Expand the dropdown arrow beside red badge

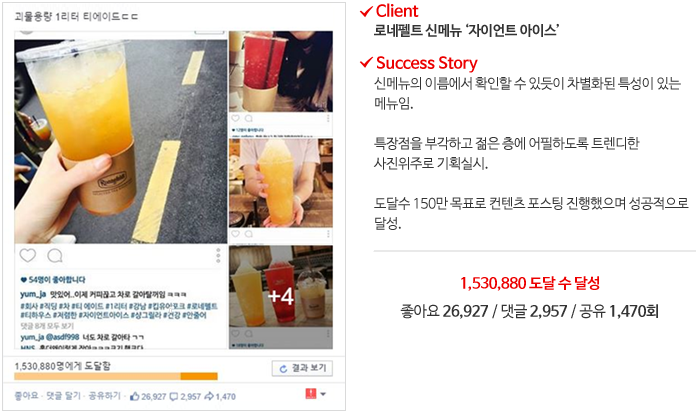(323, 394)
